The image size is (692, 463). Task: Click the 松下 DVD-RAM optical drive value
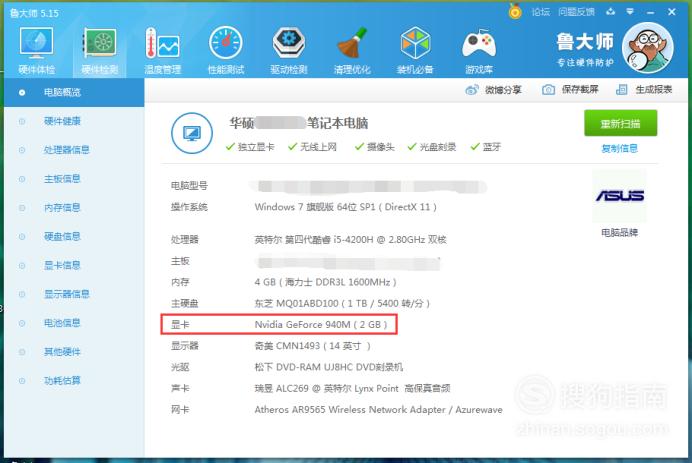pyautogui.click(x=329, y=367)
